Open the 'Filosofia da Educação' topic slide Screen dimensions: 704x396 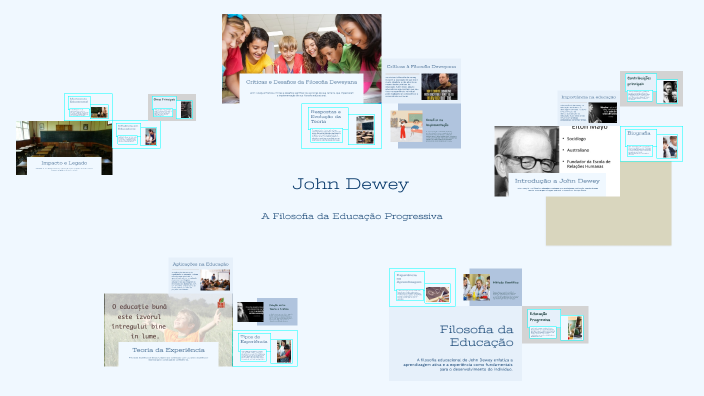click(455, 344)
